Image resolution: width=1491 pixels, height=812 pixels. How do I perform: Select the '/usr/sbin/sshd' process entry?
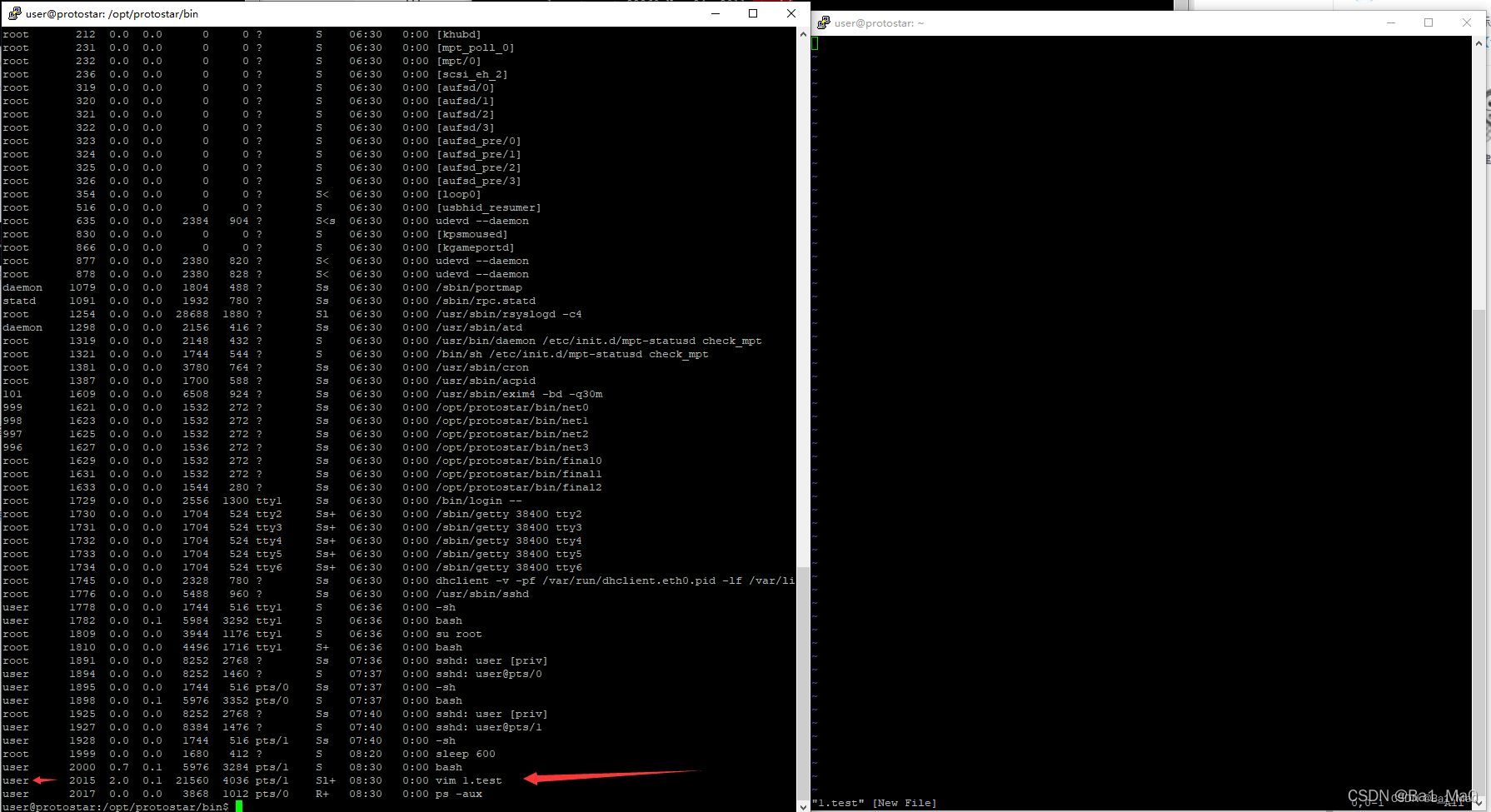pyautogui.click(x=483, y=594)
